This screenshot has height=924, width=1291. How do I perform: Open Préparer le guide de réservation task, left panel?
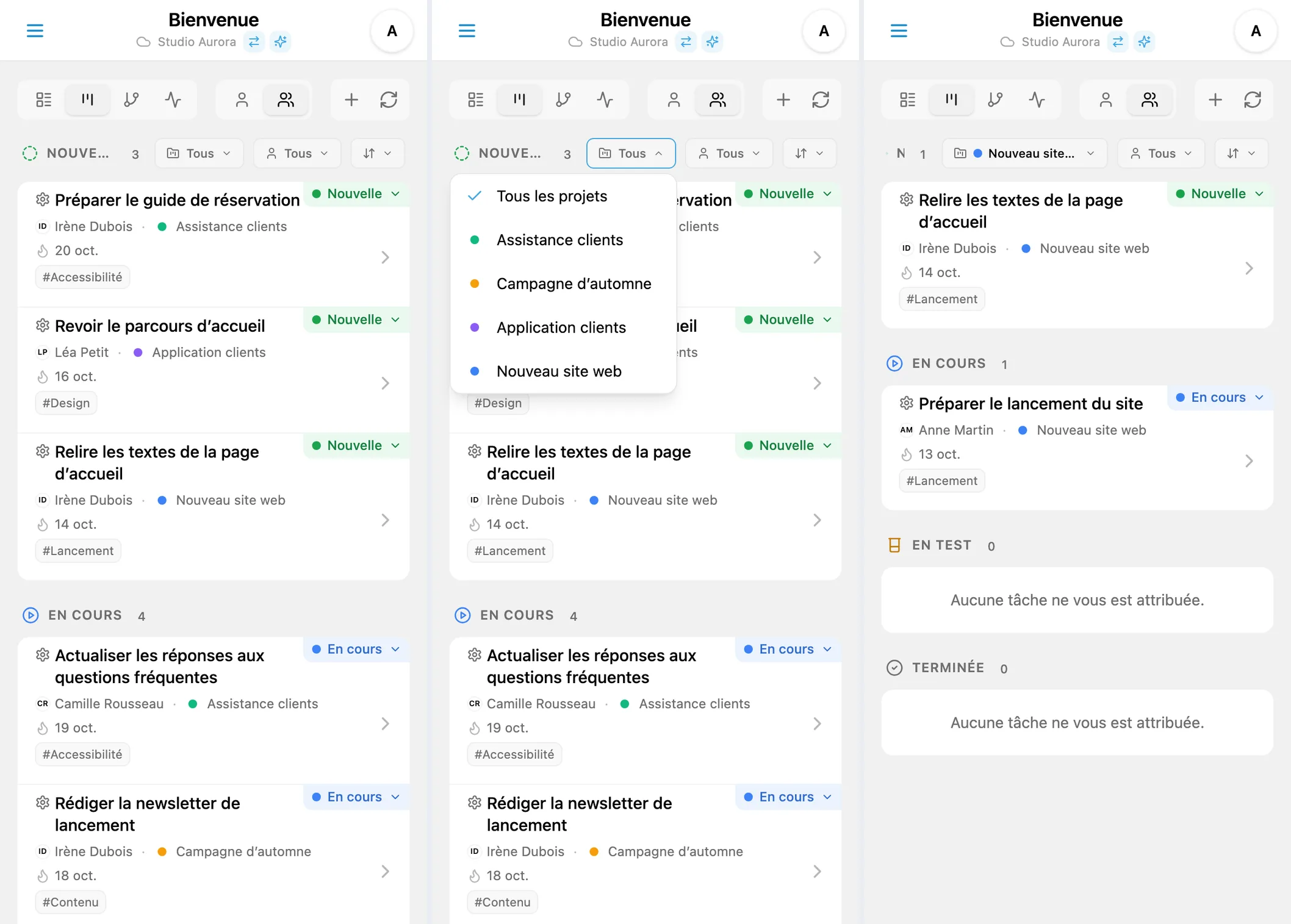(214, 244)
